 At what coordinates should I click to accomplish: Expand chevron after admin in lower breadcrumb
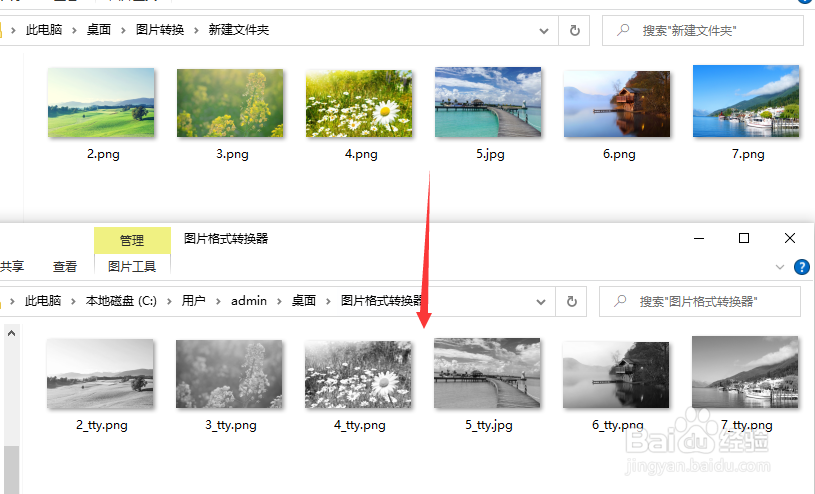tap(279, 301)
